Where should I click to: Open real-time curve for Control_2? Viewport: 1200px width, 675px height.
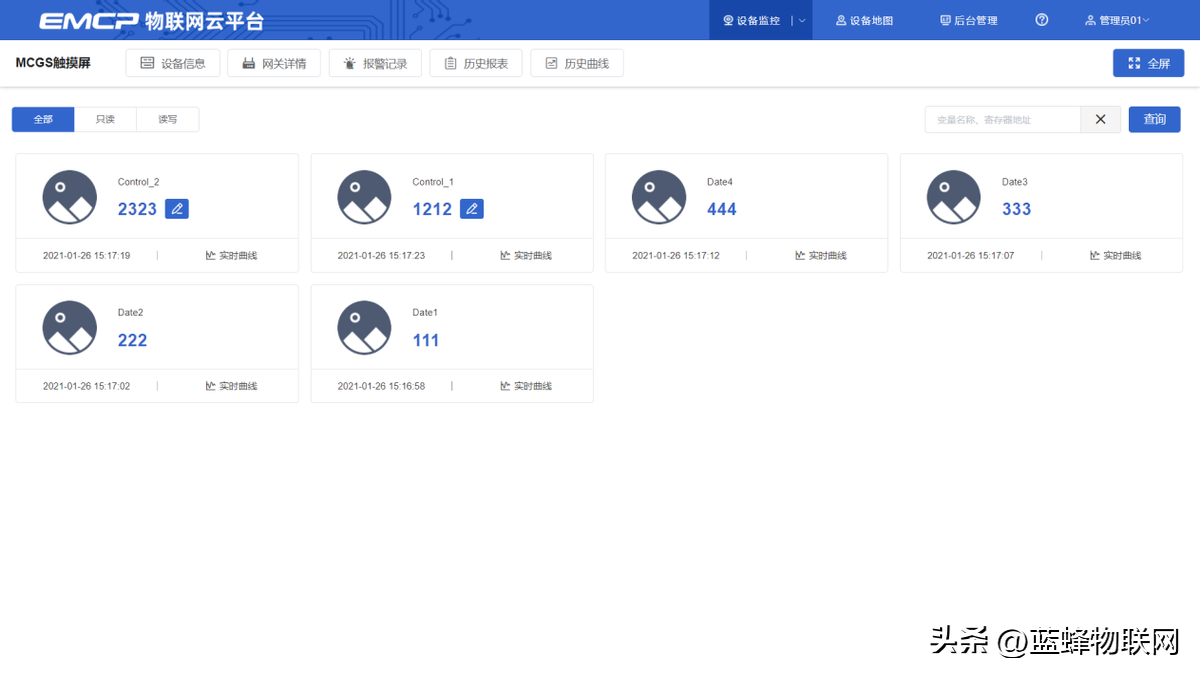coord(232,256)
